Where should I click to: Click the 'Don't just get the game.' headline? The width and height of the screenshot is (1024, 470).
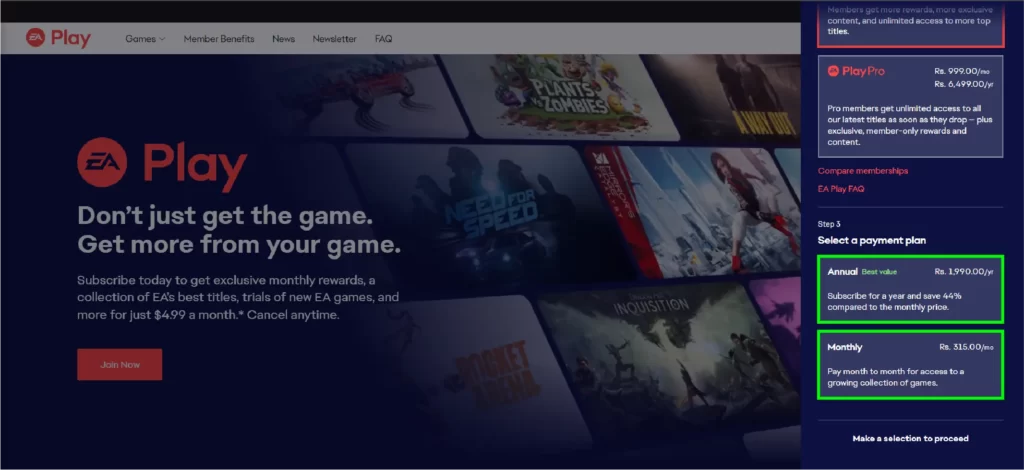[225, 215]
